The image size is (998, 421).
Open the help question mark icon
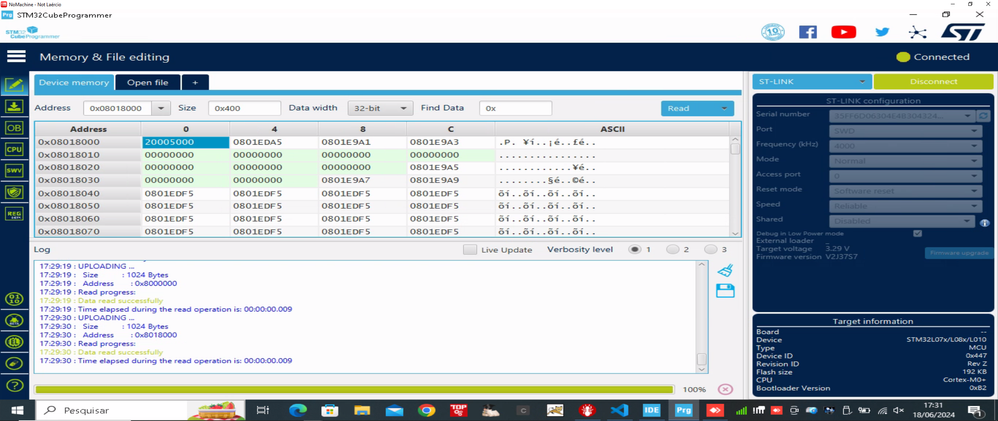click(x=14, y=385)
